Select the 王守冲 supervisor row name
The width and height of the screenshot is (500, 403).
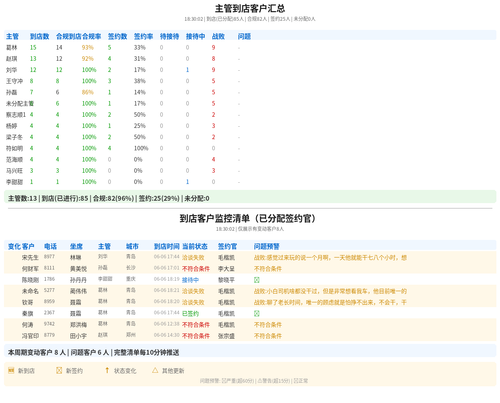14,81
